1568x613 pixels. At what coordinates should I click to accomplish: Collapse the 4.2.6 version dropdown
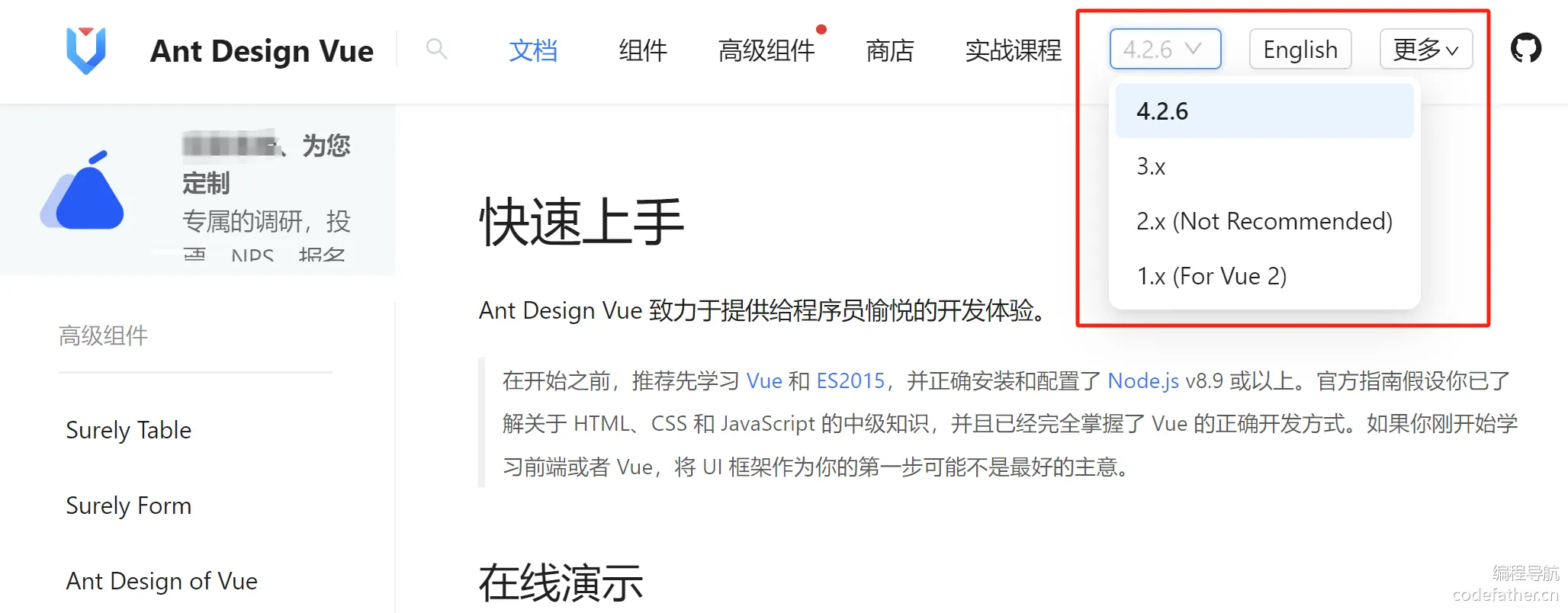click(x=1165, y=49)
